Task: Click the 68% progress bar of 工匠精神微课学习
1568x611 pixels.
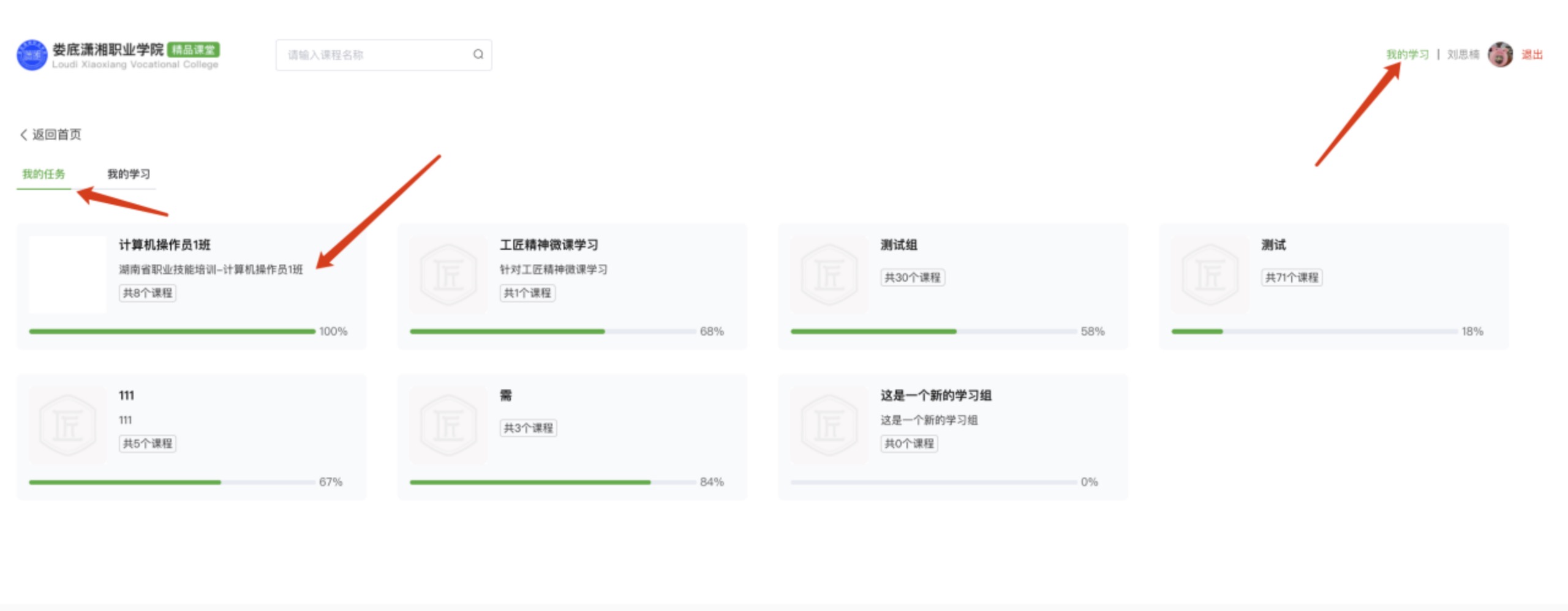Action: coord(551,330)
